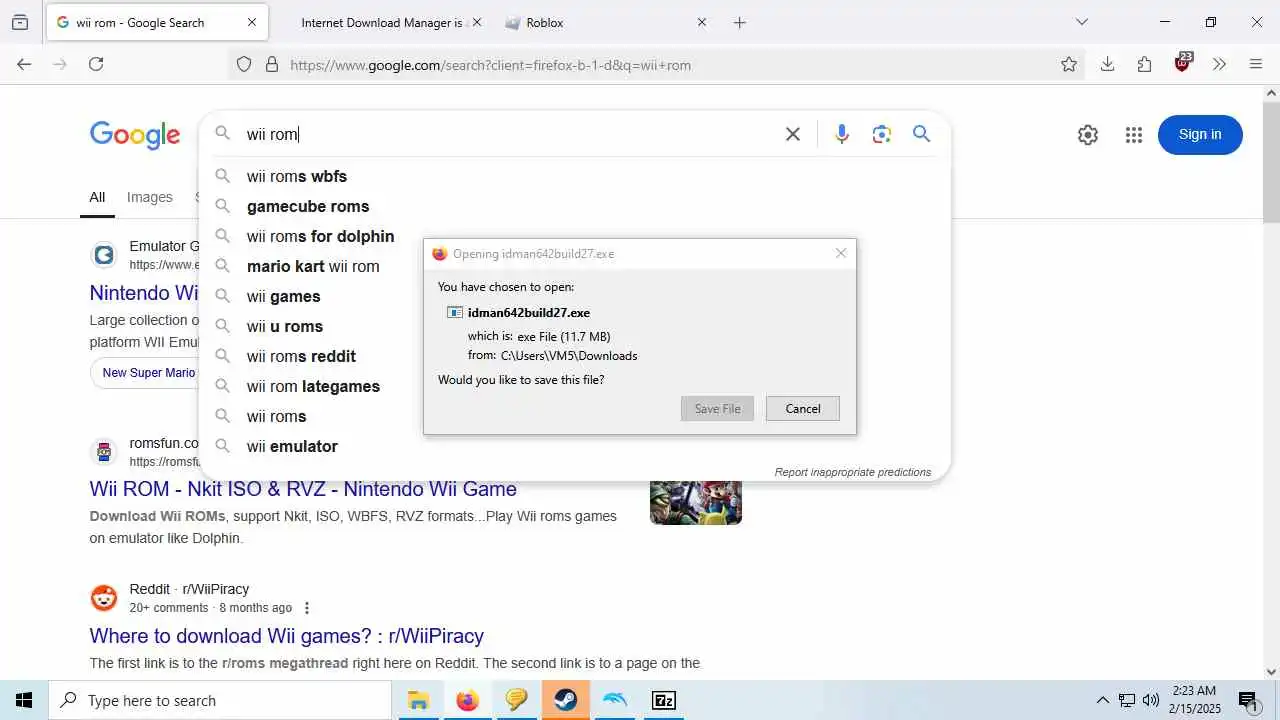1280x720 pixels.
Task: Close the Opening idman642build27.exe dialog
Action: pos(841,253)
